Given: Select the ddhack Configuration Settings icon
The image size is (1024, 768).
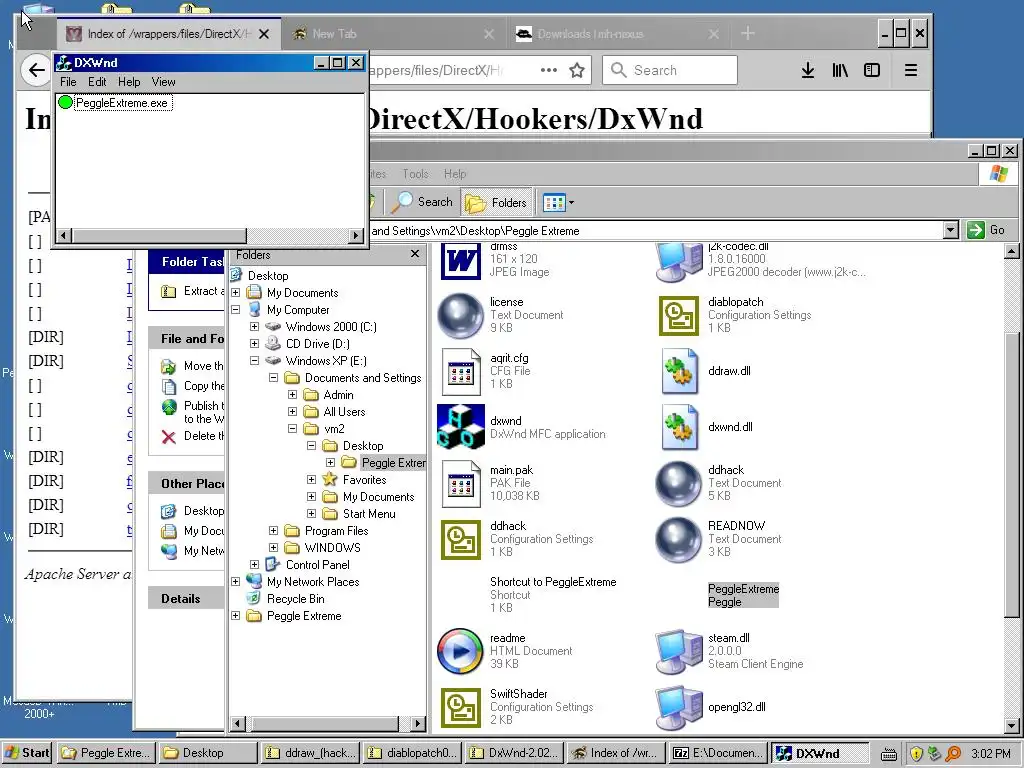Looking at the screenshot, I should coord(460,539).
